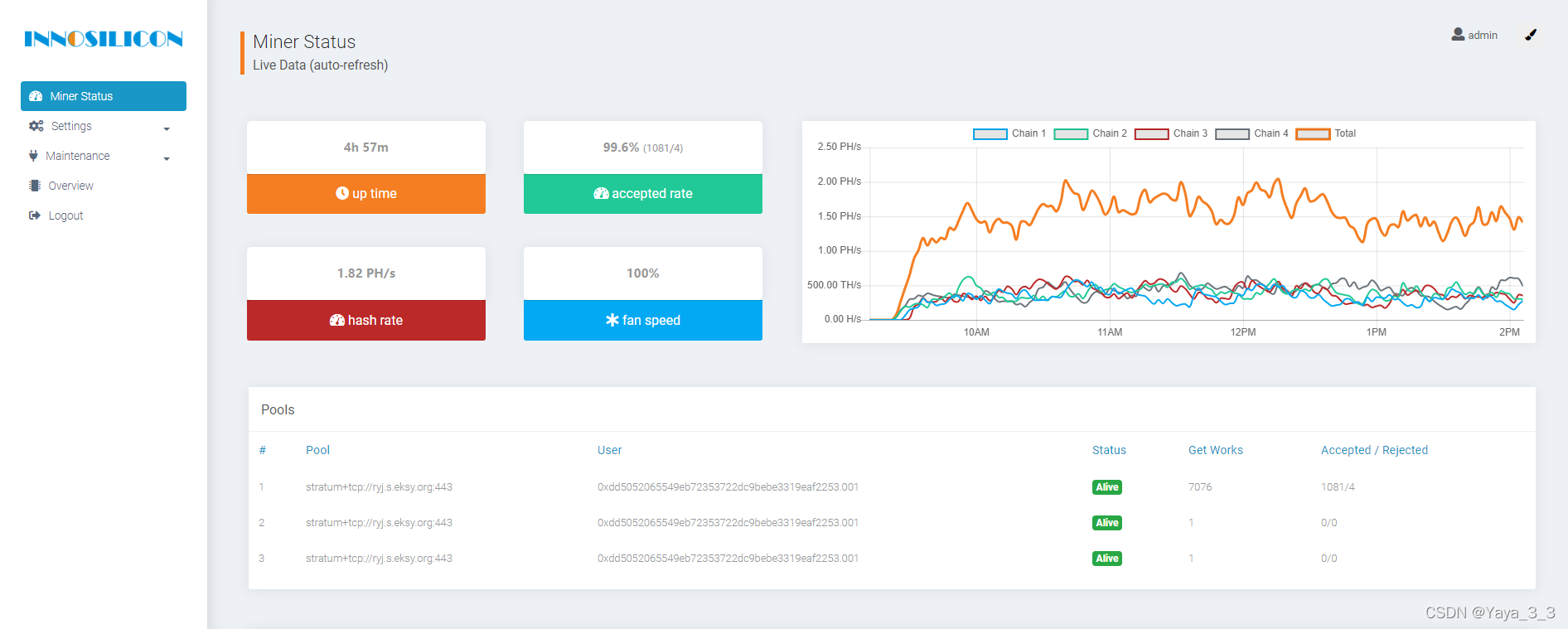Click the Accepted / Rejected column header

(1374, 450)
